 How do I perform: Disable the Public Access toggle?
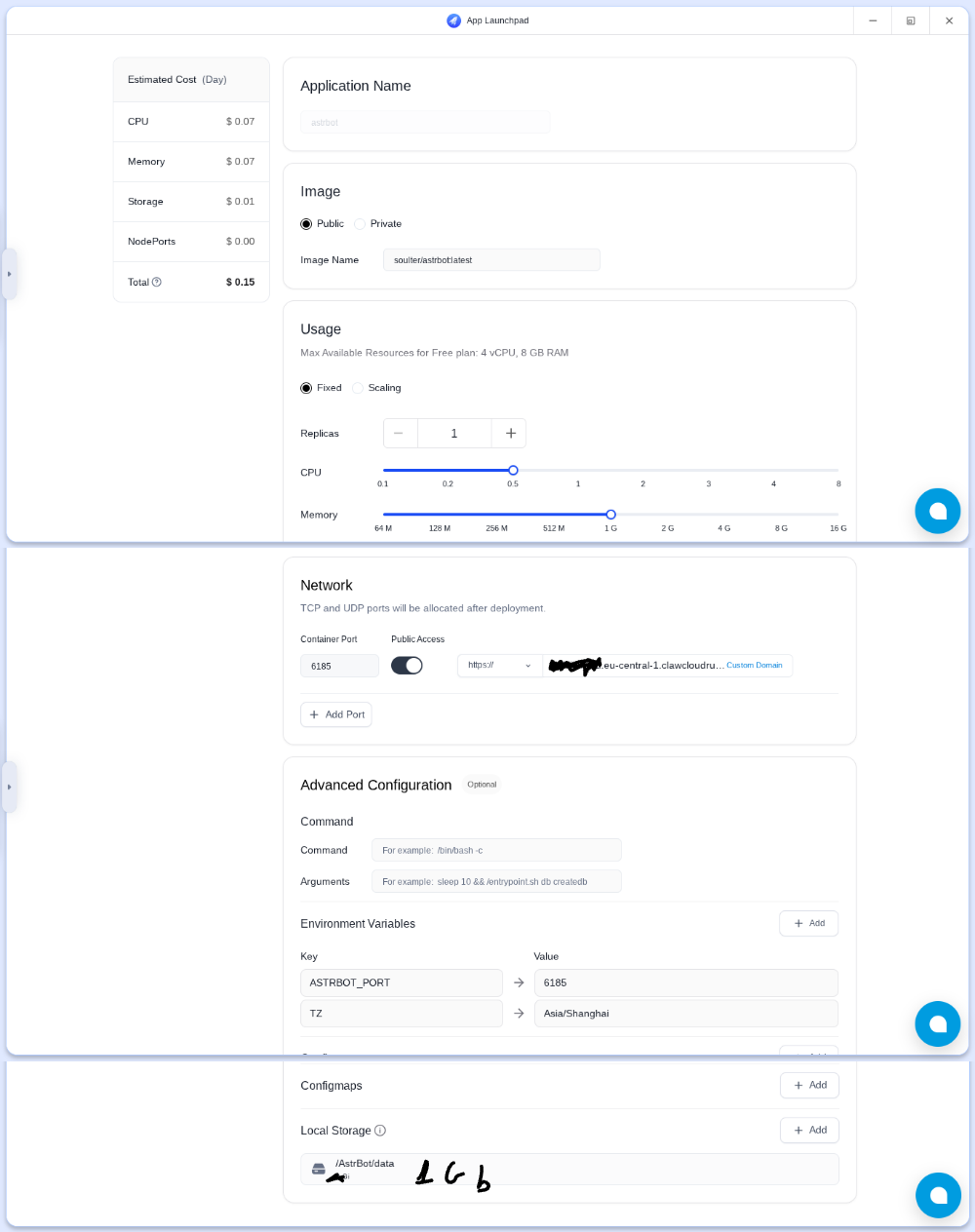(407, 666)
